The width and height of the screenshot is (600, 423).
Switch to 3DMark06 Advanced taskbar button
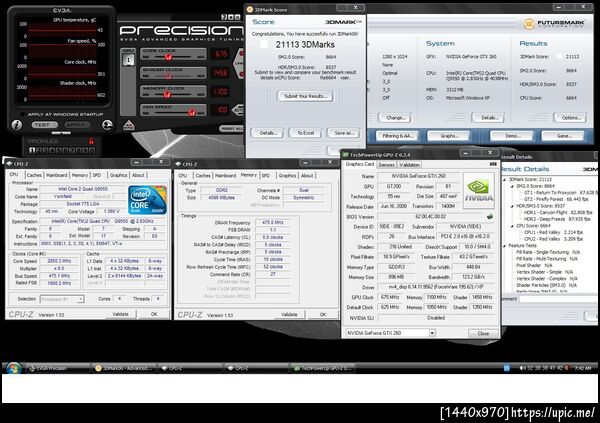click(x=124, y=368)
